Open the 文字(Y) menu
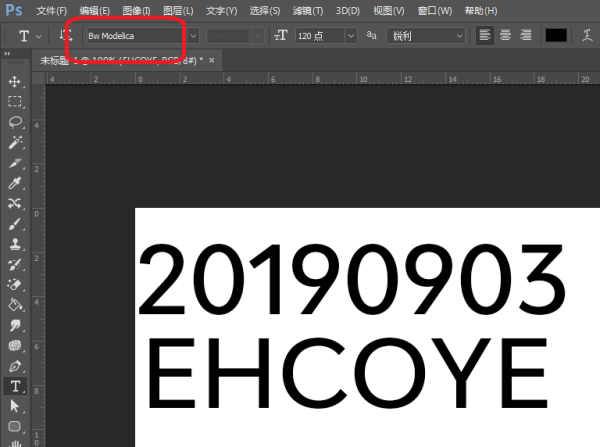600x447 pixels. [221, 11]
